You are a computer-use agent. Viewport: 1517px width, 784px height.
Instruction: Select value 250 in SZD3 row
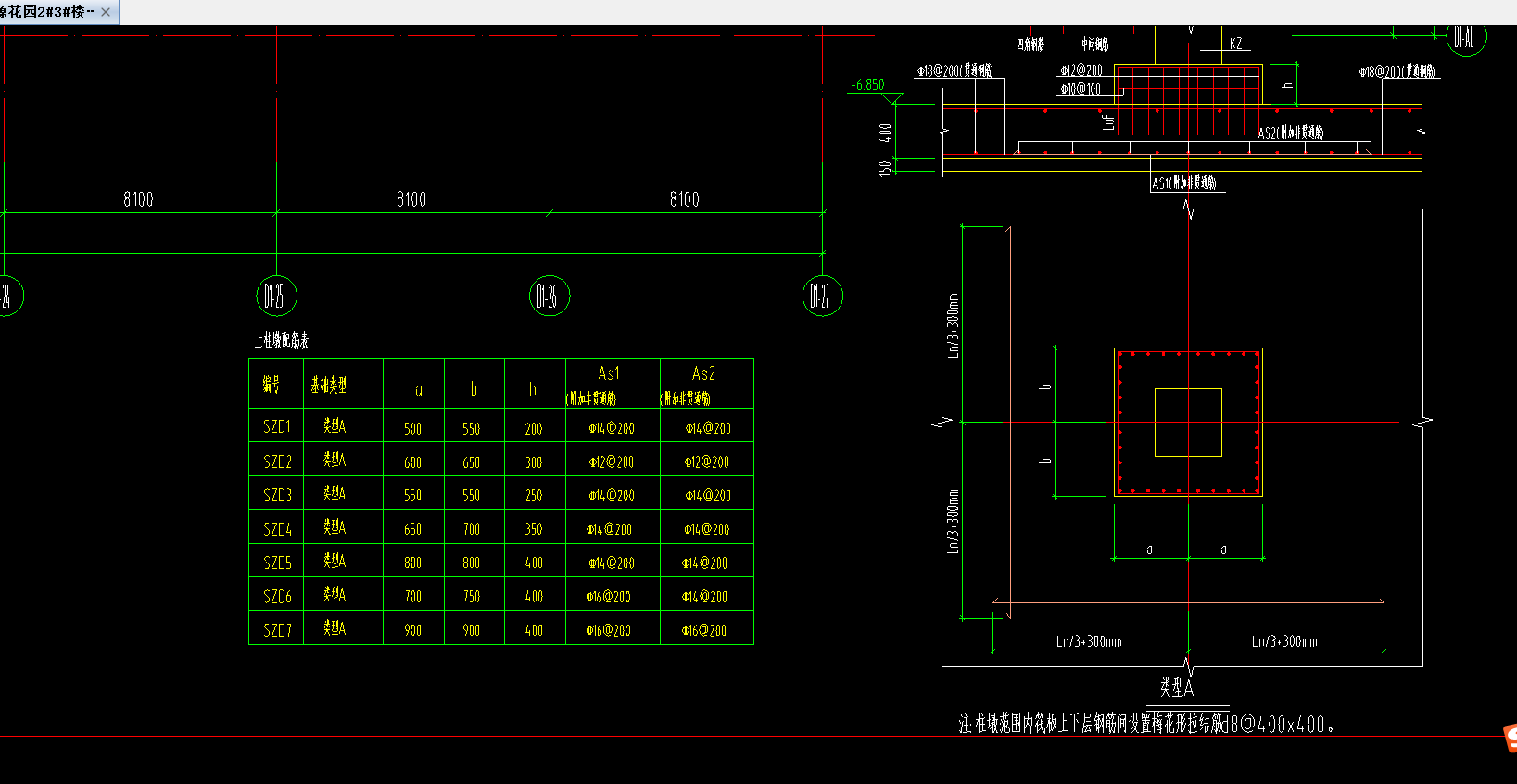pos(534,496)
